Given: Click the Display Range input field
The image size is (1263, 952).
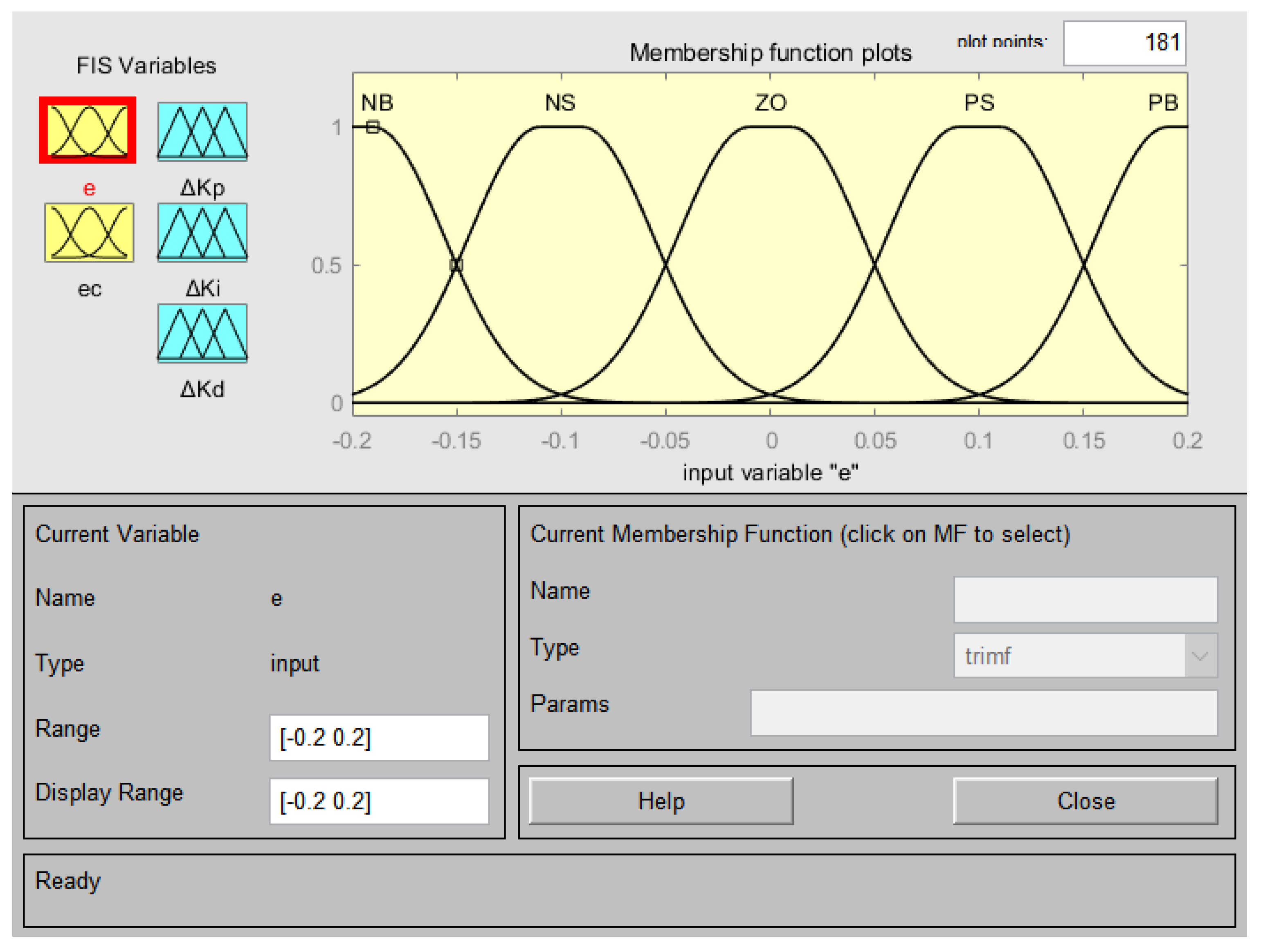Looking at the screenshot, I should (x=379, y=801).
